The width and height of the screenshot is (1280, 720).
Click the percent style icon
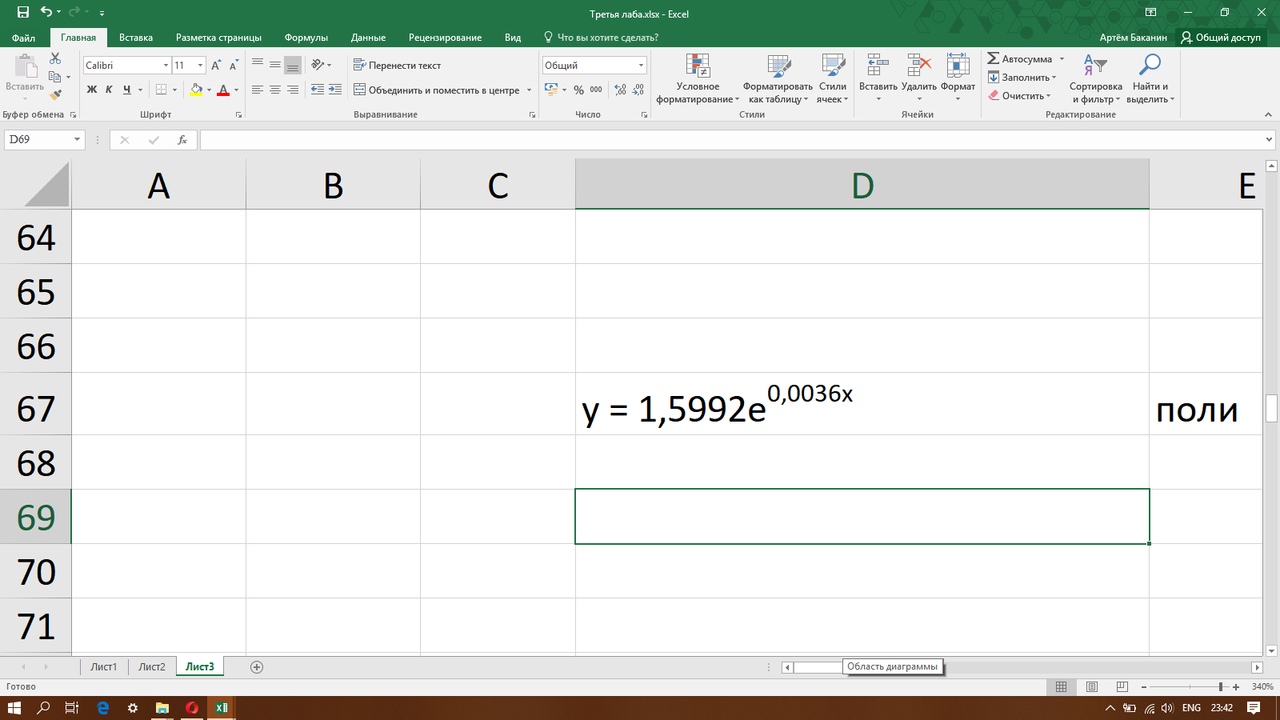click(578, 90)
